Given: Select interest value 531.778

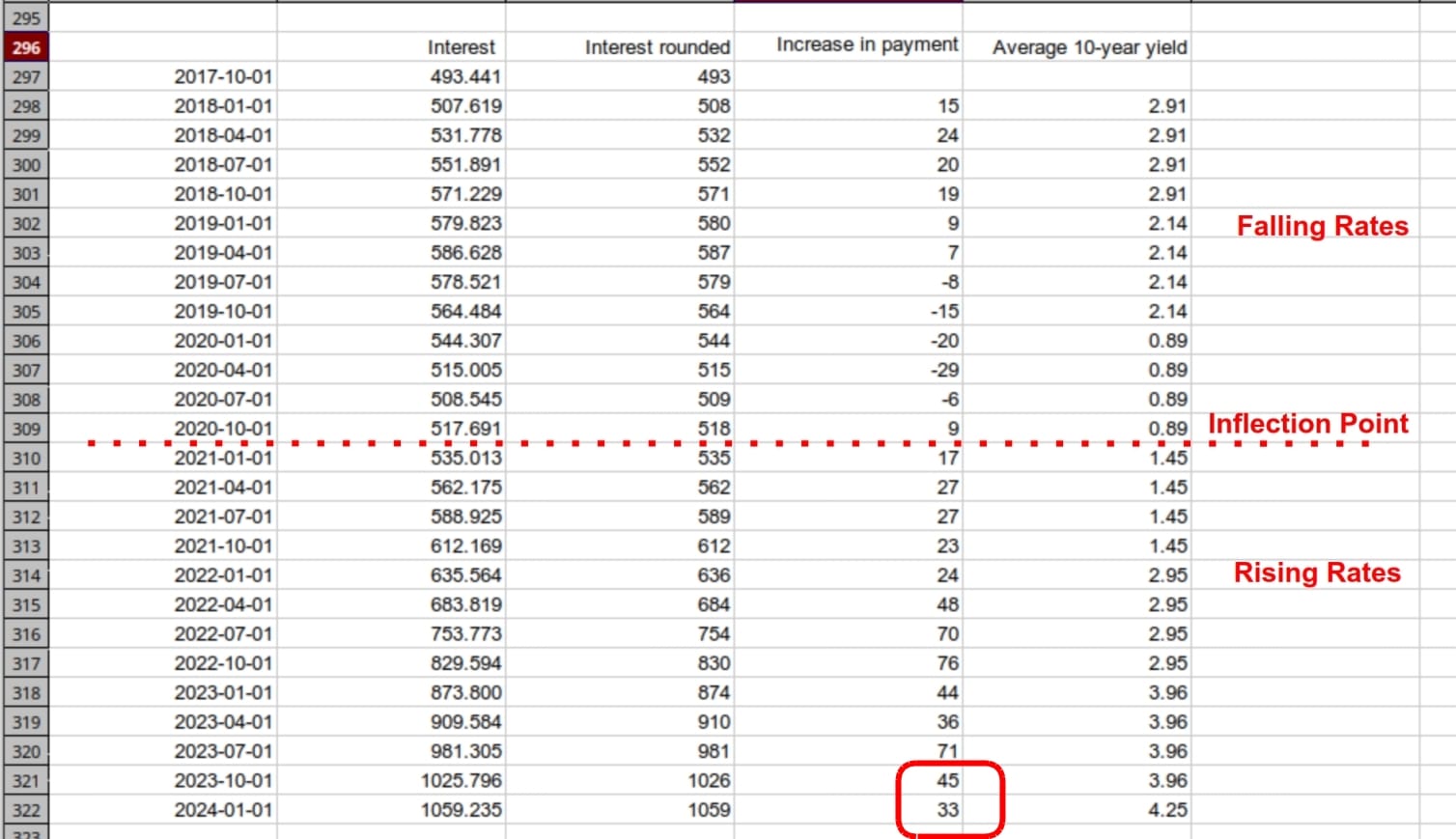Looking at the screenshot, I should tap(391, 135).
